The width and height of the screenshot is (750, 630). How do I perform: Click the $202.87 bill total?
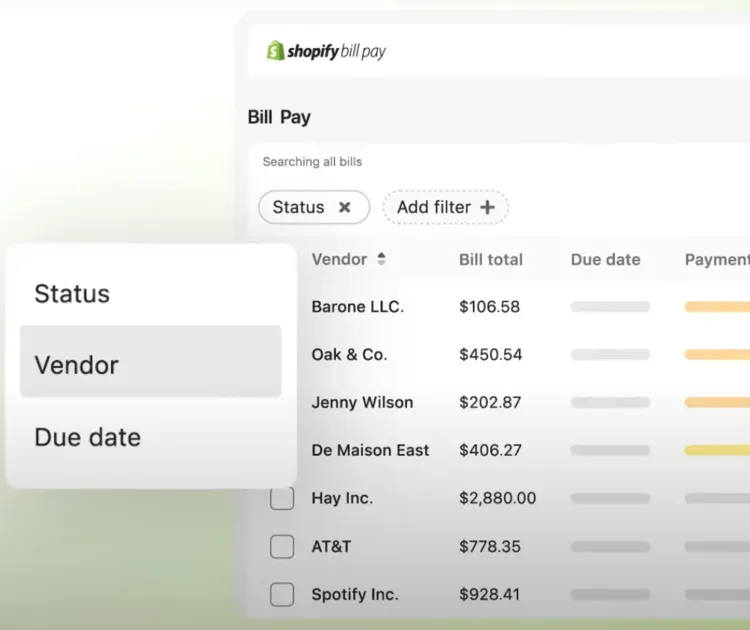pos(490,402)
